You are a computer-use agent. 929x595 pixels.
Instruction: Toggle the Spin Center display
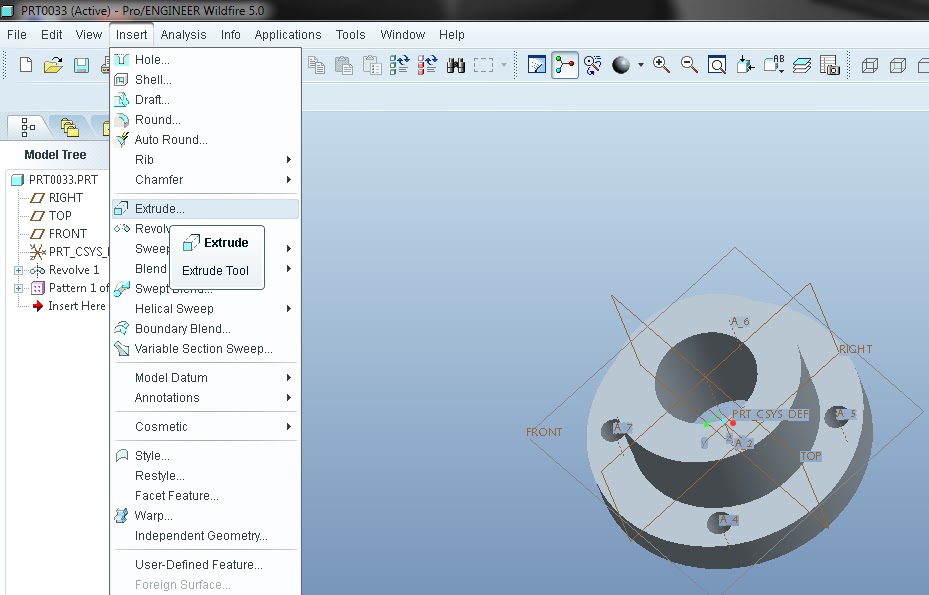565,65
